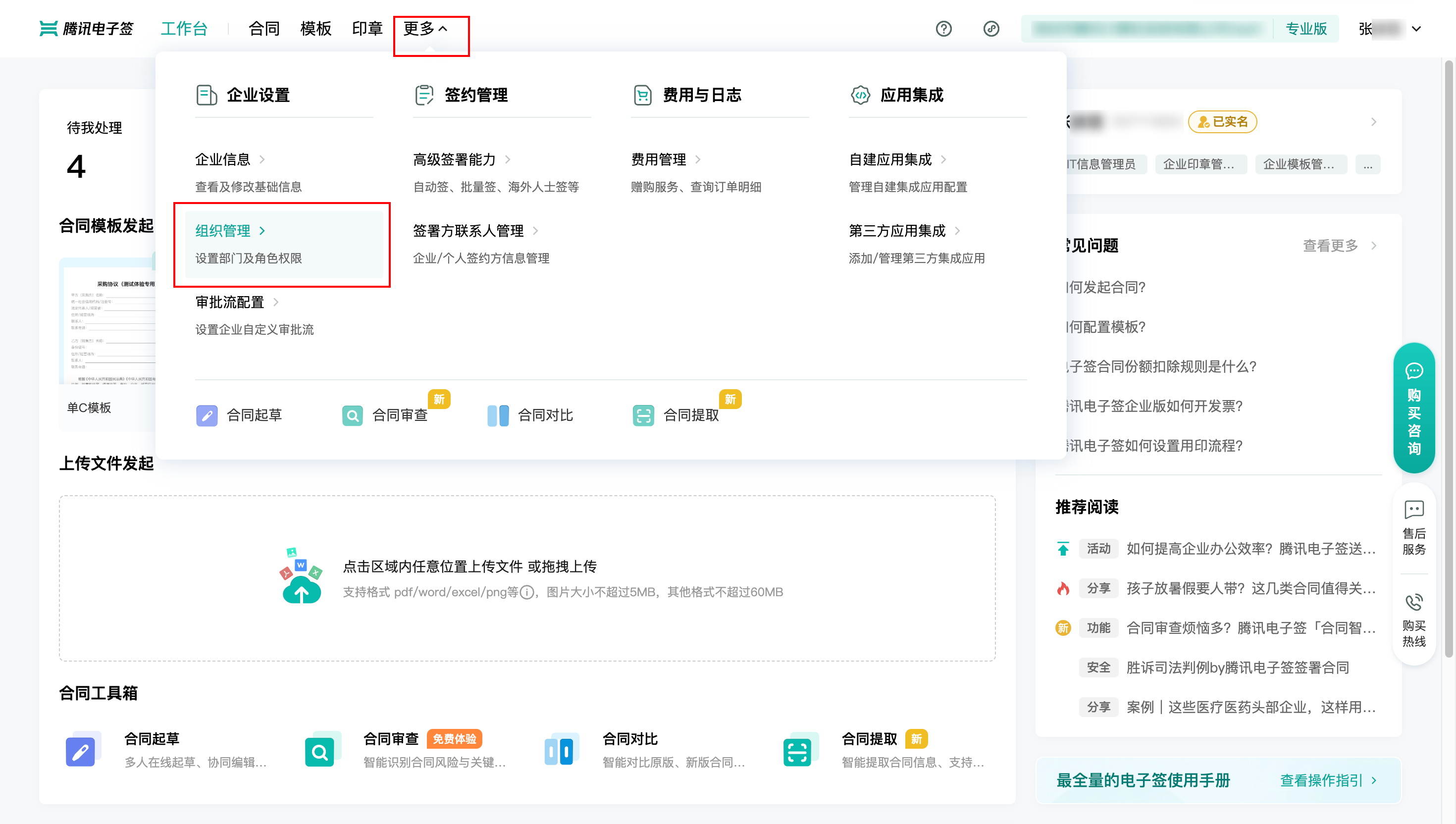
Task: Click chevron next to 审批流配置
Action: click(x=275, y=302)
